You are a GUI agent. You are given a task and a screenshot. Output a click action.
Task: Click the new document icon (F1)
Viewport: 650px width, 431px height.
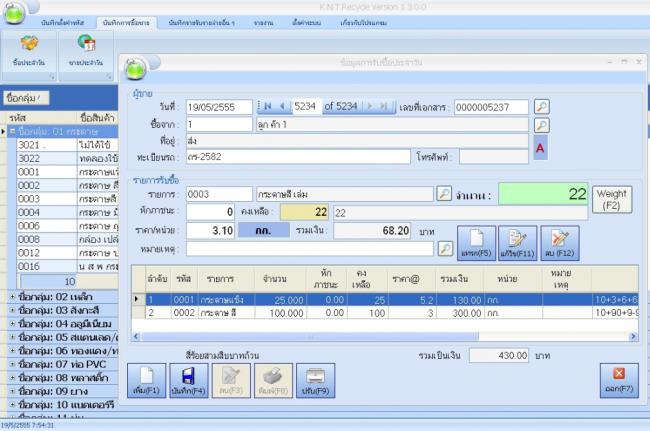point(145,382)
